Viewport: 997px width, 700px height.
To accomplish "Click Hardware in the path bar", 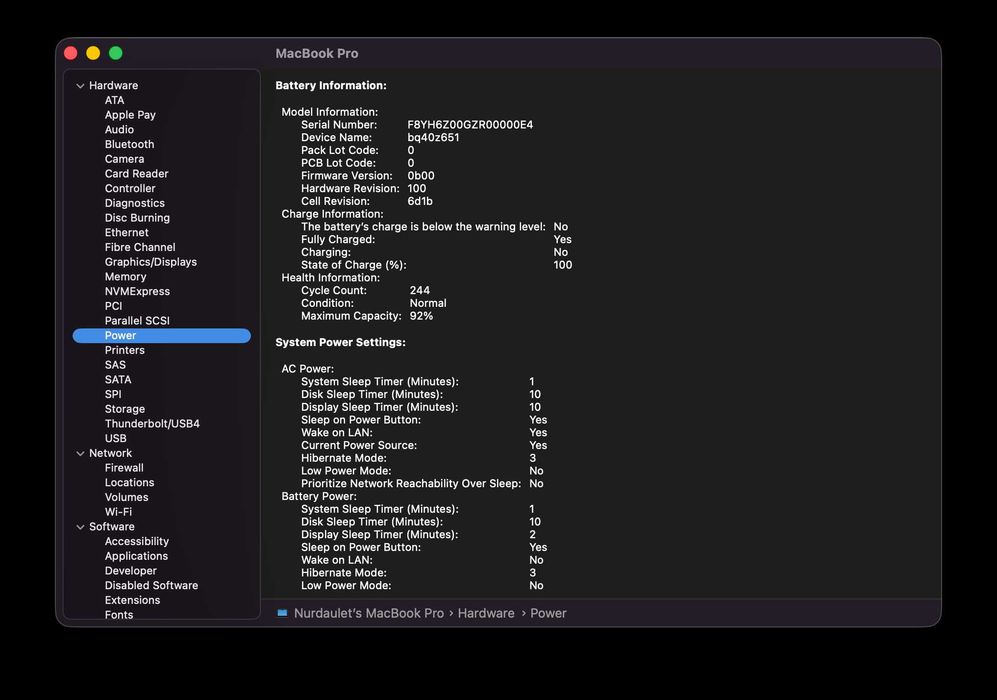I will 486,614.
